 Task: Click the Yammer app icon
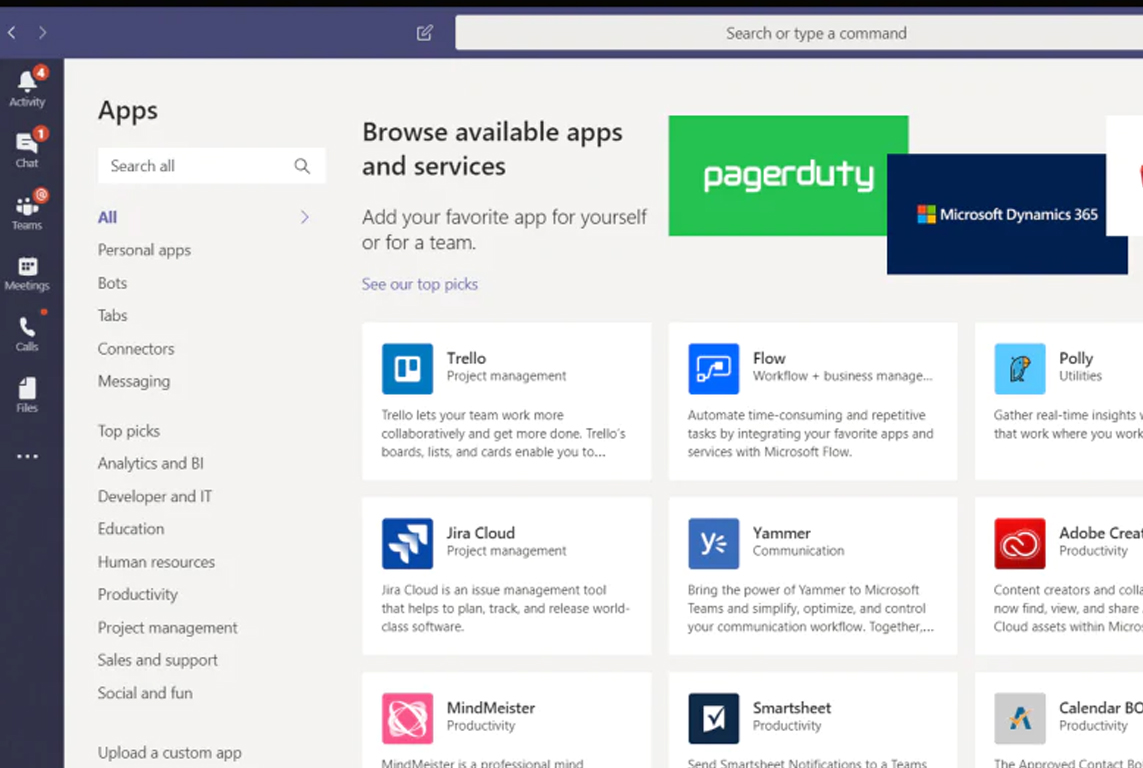click(x=714, y=544)
